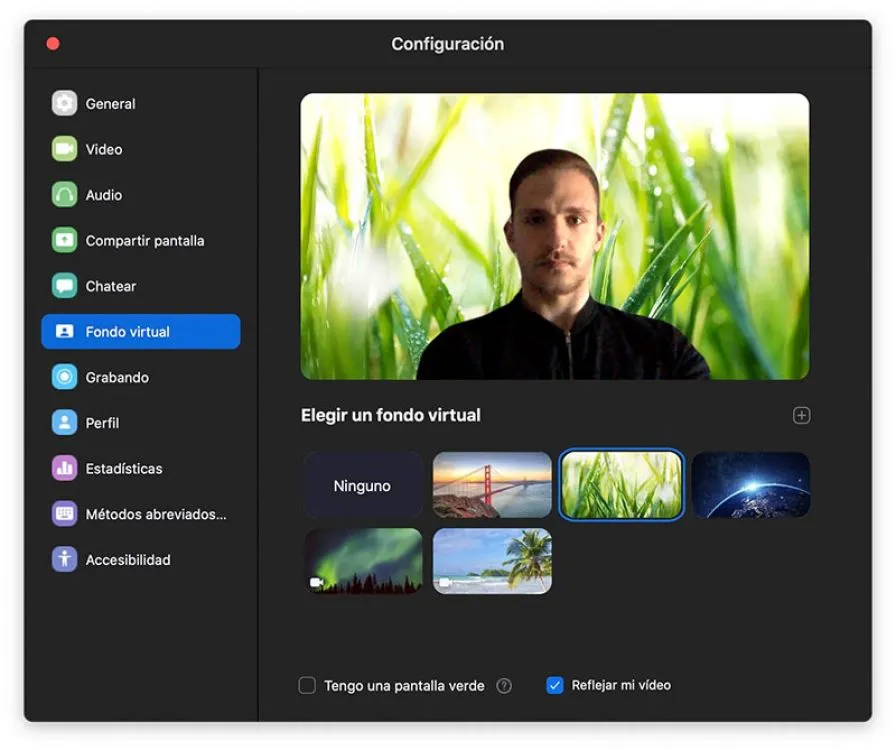Open the Perfil person icon

pos(65,422)
